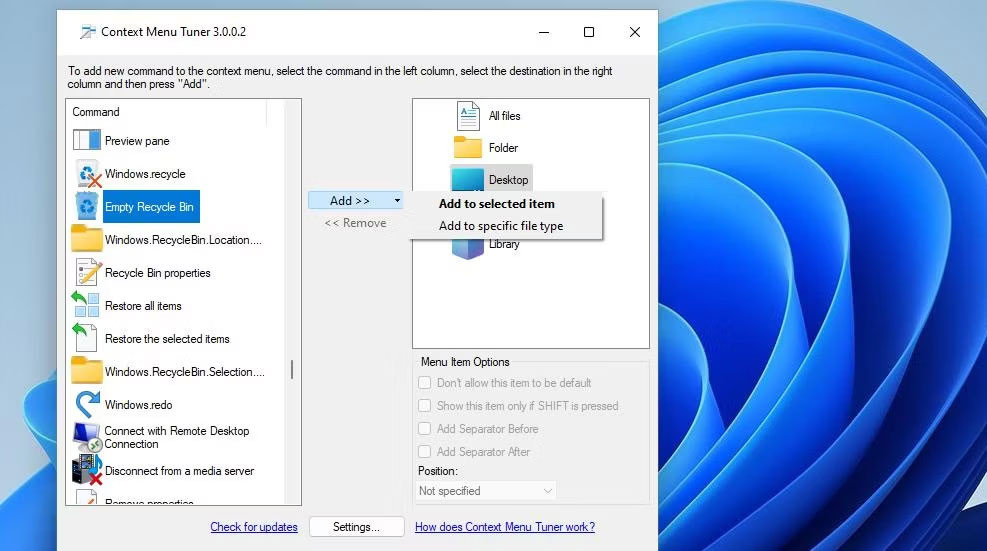The image size is (987, 551).
Task: Select the Restore all items icon
Action: (x=87, y=305)
